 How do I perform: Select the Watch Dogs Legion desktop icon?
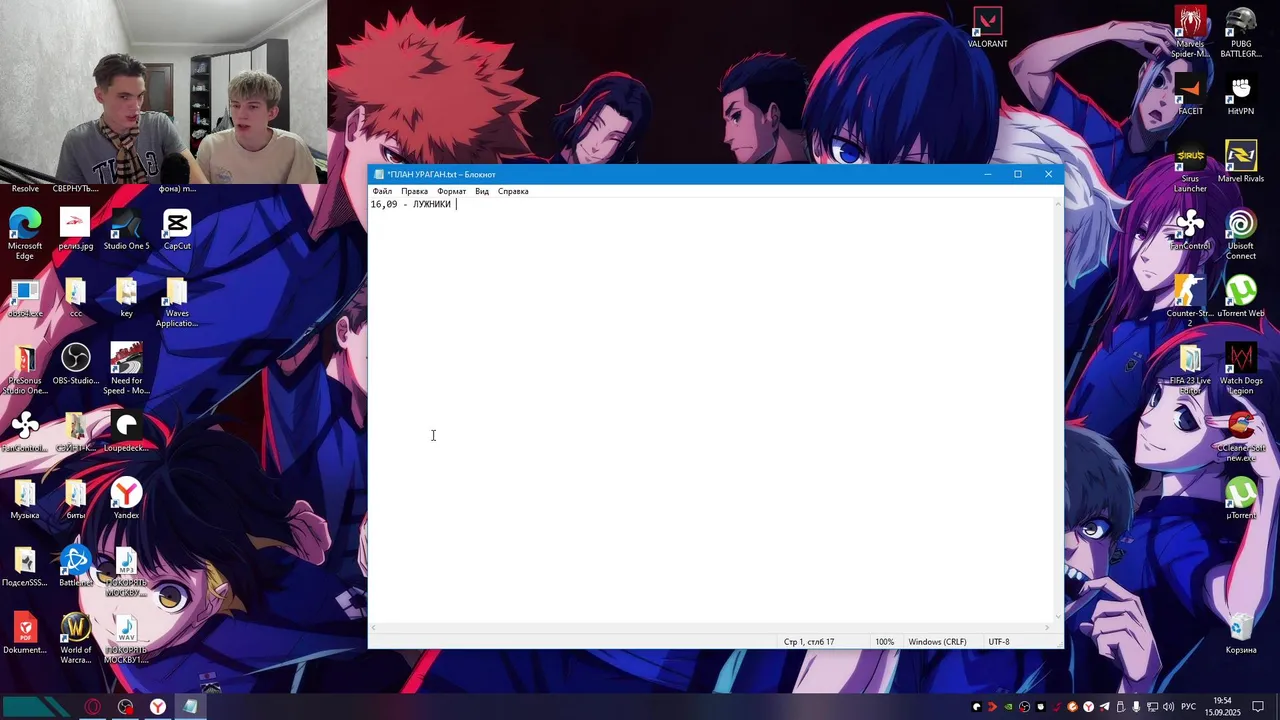[1241, 369]
